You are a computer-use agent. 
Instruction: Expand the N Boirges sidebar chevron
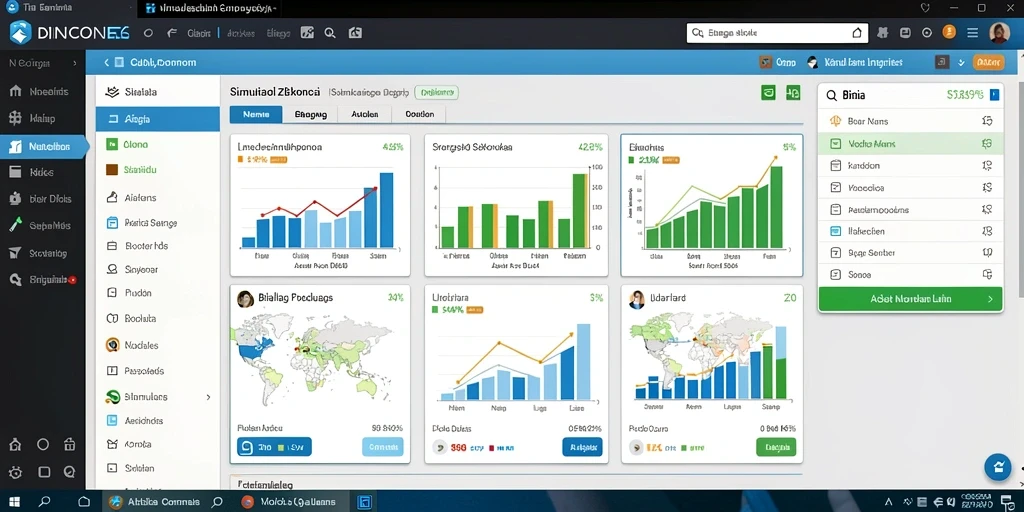(74, 63)
